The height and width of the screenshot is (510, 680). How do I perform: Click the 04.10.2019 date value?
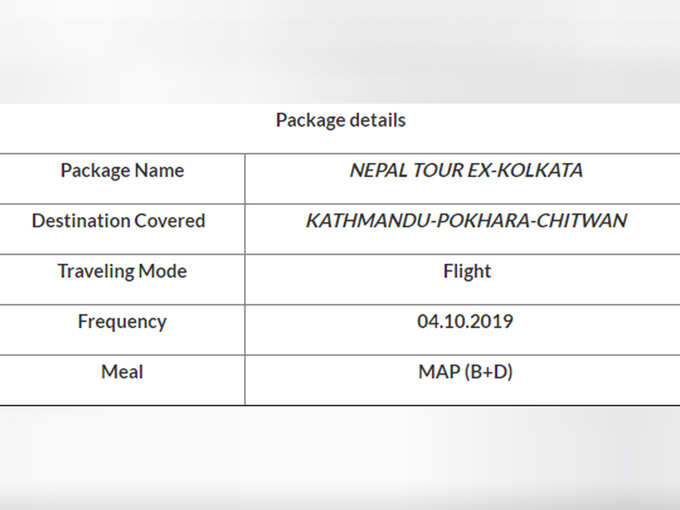[x=465, y=321]
